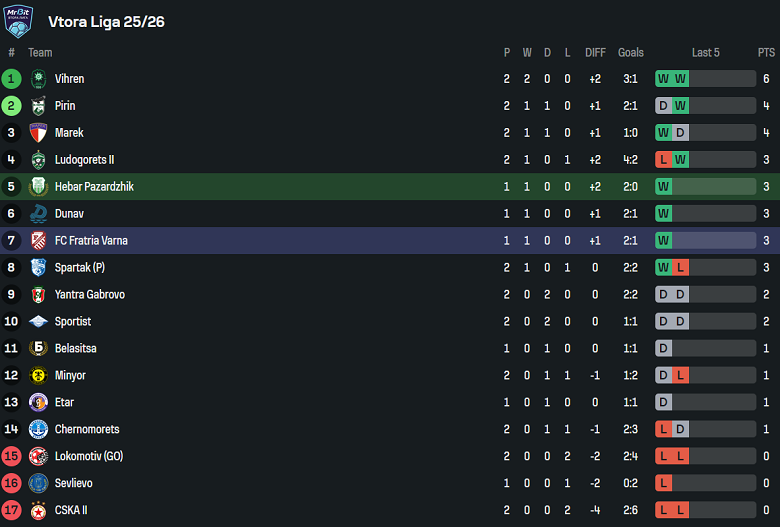Screen dimensions: 780x527
Task: Click the CSKA II red crest
Action: pos(38,510)
